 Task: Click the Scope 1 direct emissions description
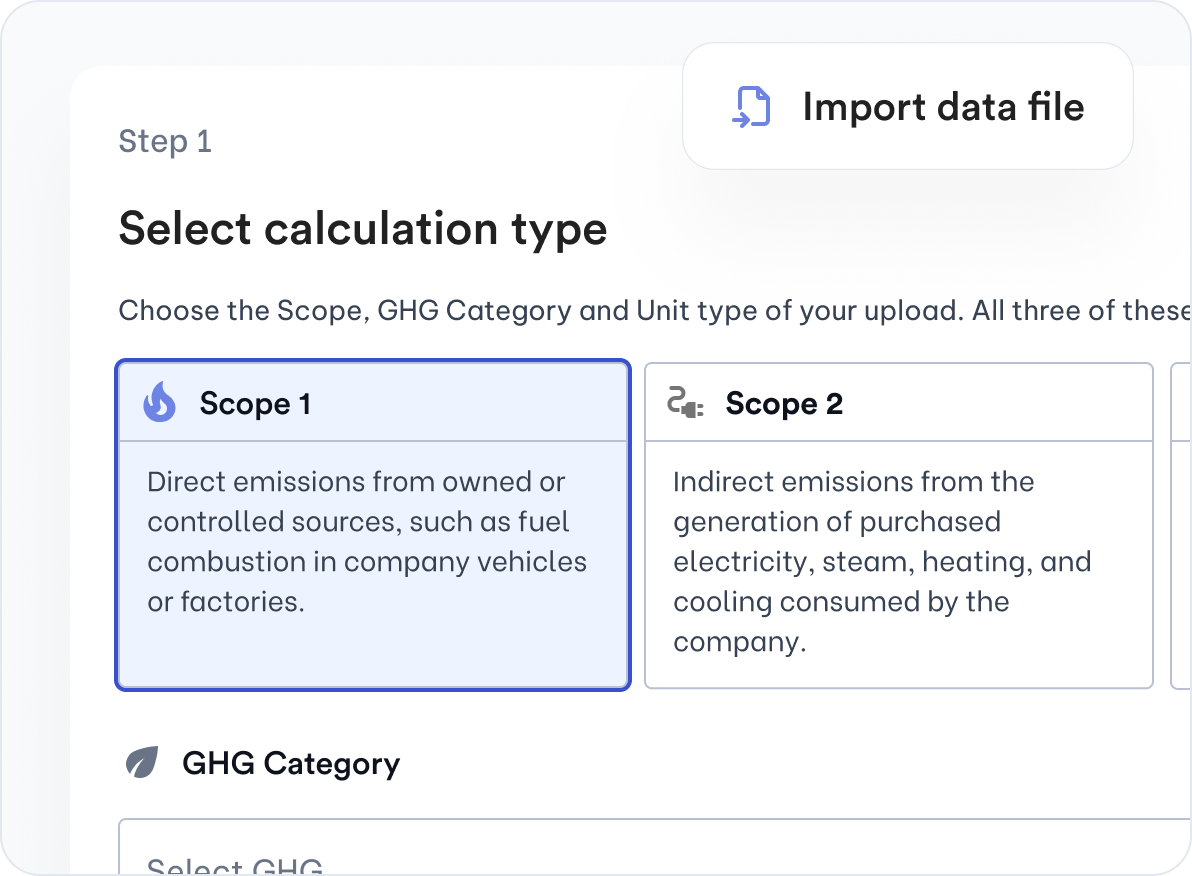tap(367, 541)
